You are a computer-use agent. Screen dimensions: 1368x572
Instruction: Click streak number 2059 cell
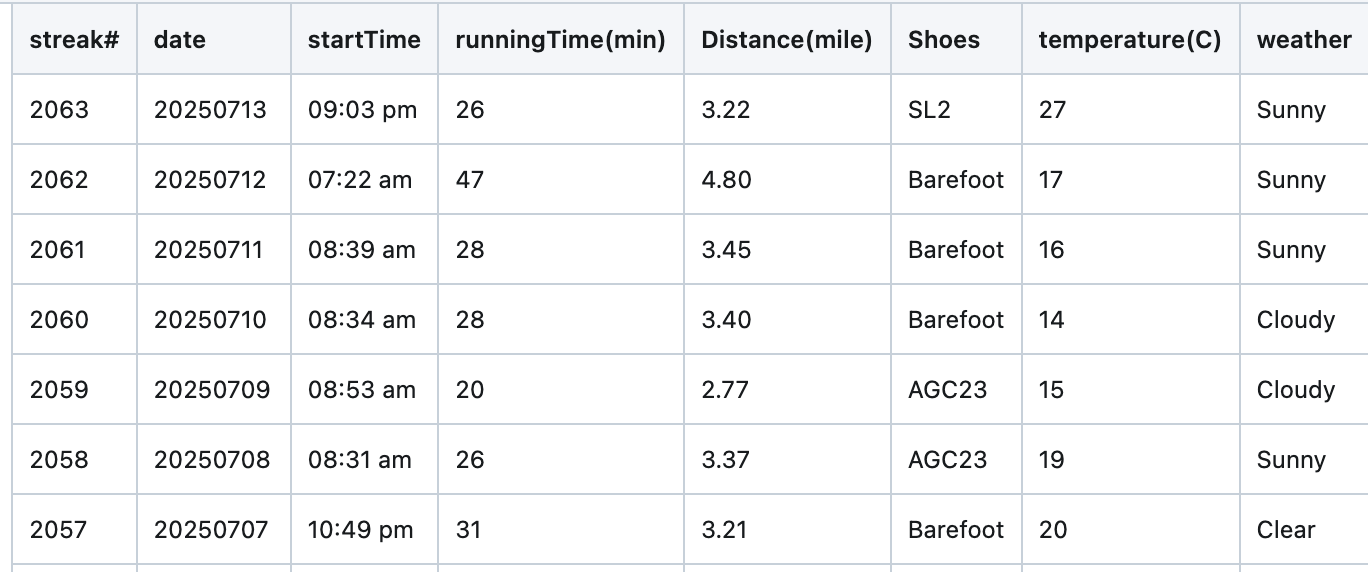tap(59, 390)
